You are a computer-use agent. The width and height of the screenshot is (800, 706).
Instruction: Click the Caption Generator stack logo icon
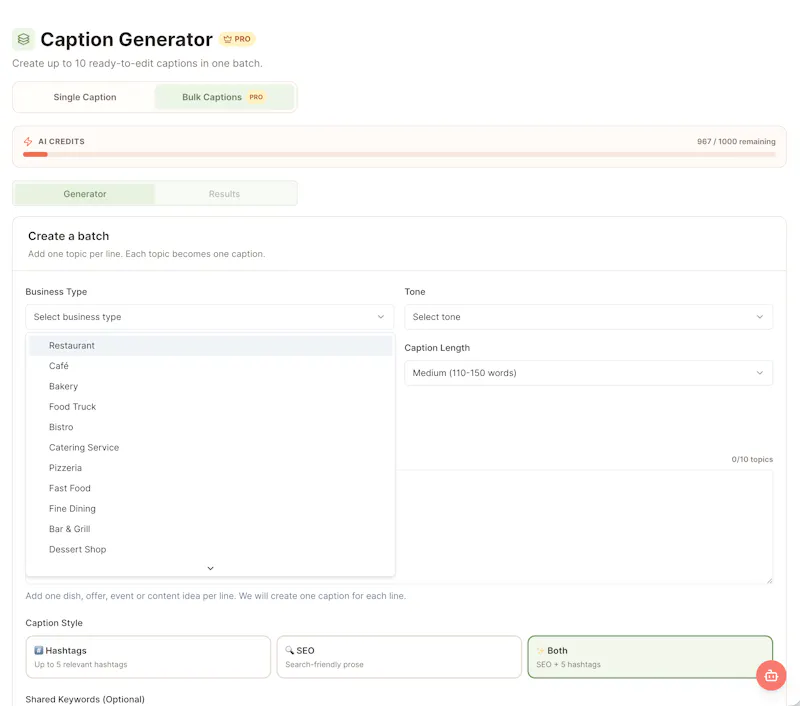pos(23,39)
